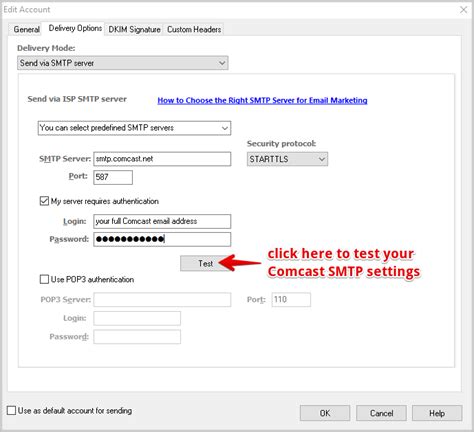Open the Security protocol STARTTLS dropdown

[x=287, y=159]
